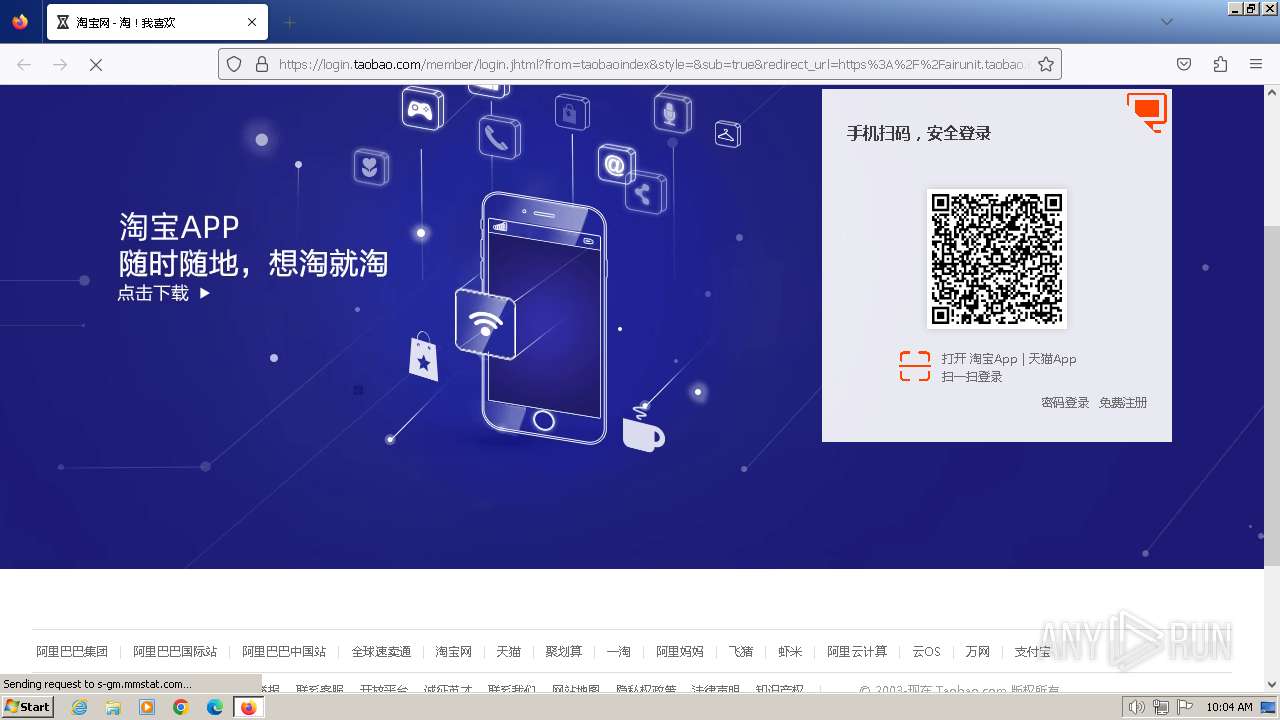Launch Microsoft Edge from taskbar
Screen dimensions: 1280x720
215,707
